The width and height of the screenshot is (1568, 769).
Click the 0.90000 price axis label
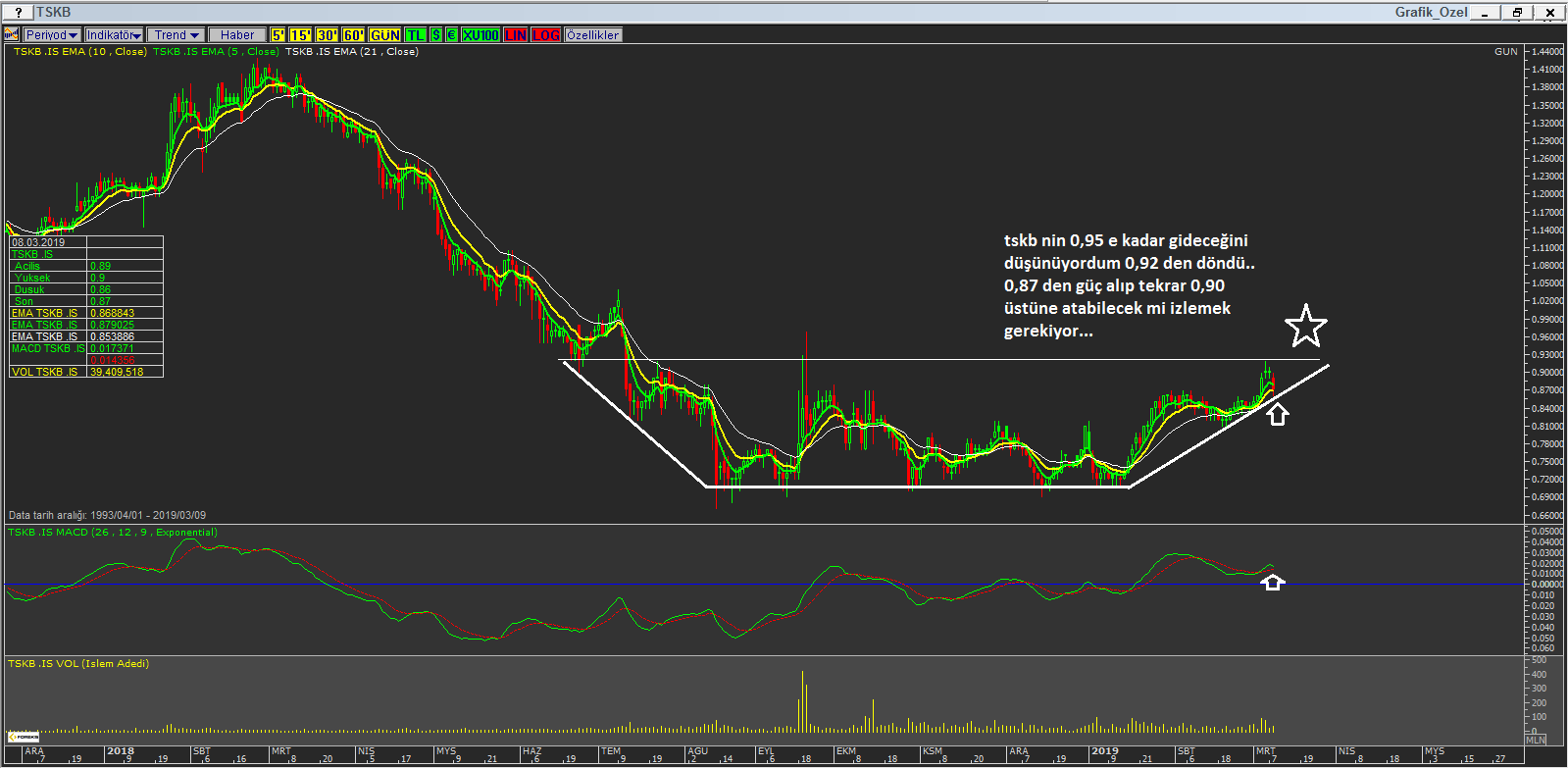point(1547,373)
